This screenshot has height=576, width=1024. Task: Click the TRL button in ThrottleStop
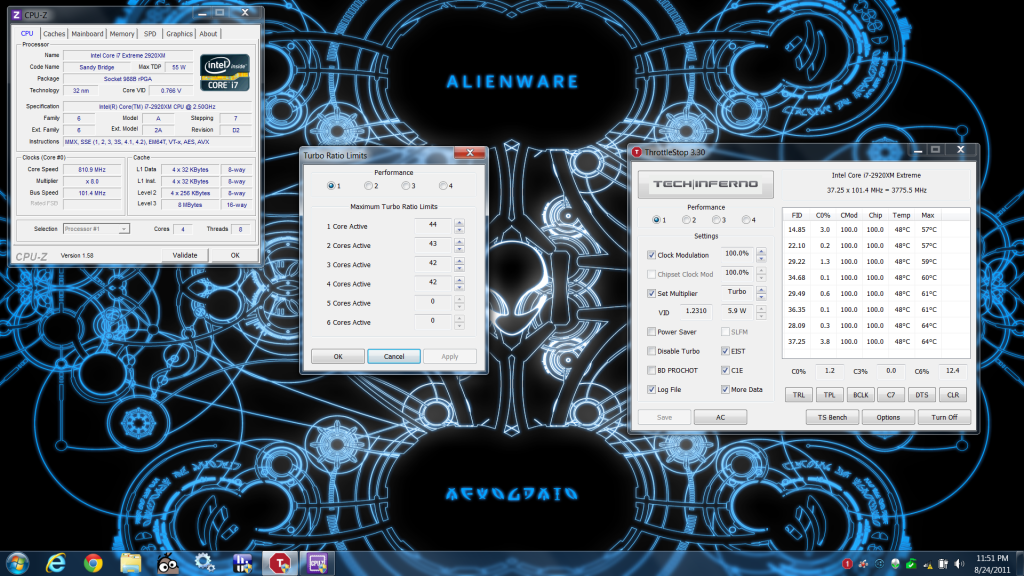point(799,395)
